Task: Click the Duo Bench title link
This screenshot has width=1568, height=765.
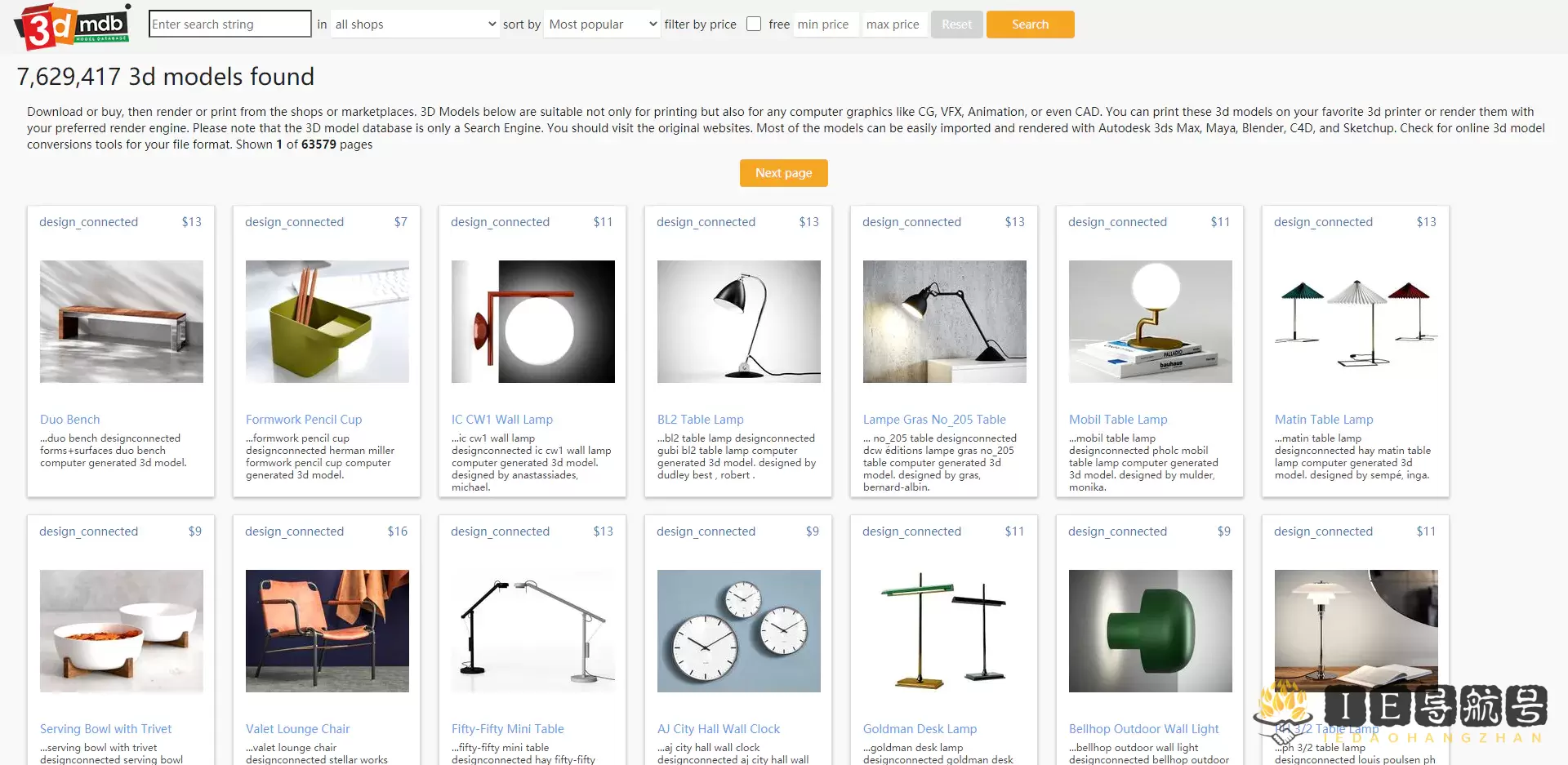Action: coord(70,419)
